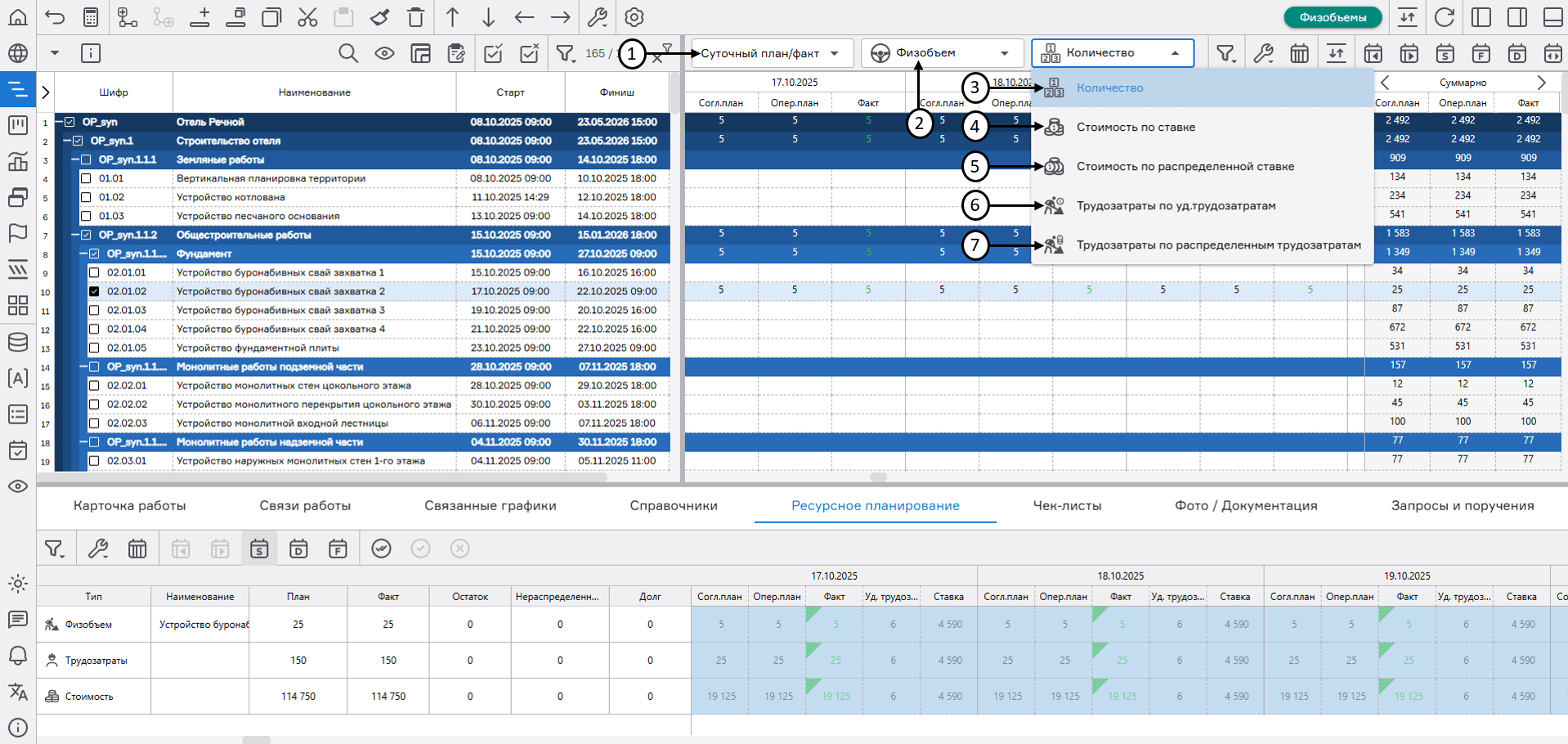Click the trash delete icon
The width and height of the screenshot is (1568, 744).
click(x=415, y=17)
